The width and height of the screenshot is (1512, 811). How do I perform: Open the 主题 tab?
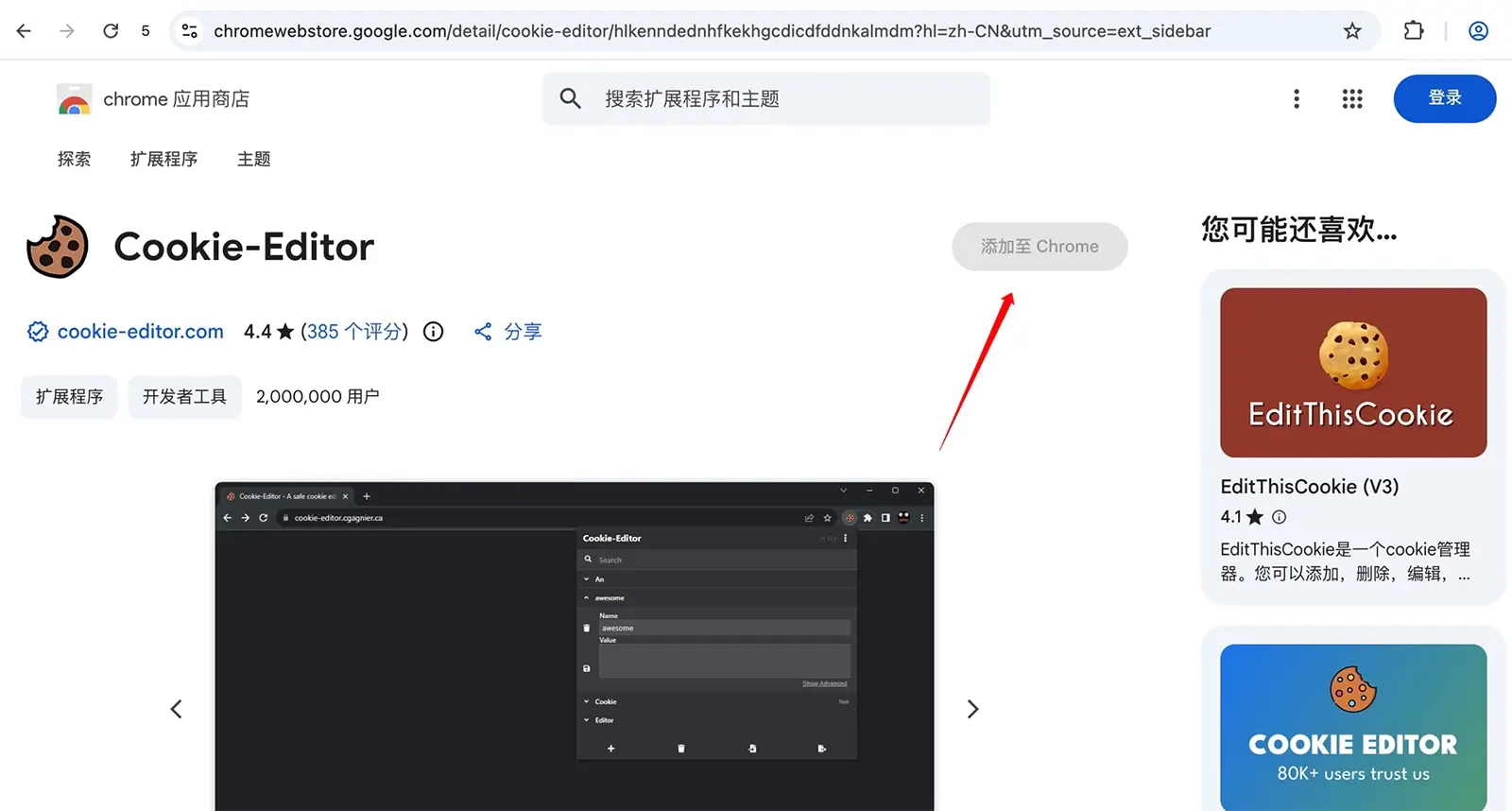coord(253,159)
